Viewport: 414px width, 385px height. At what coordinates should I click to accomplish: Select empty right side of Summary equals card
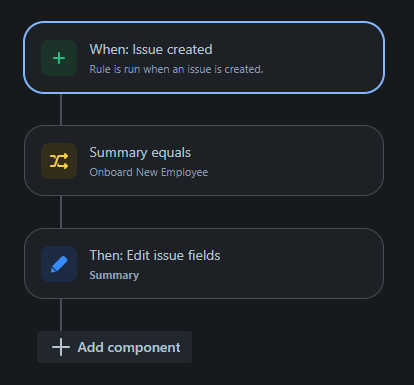300,161
